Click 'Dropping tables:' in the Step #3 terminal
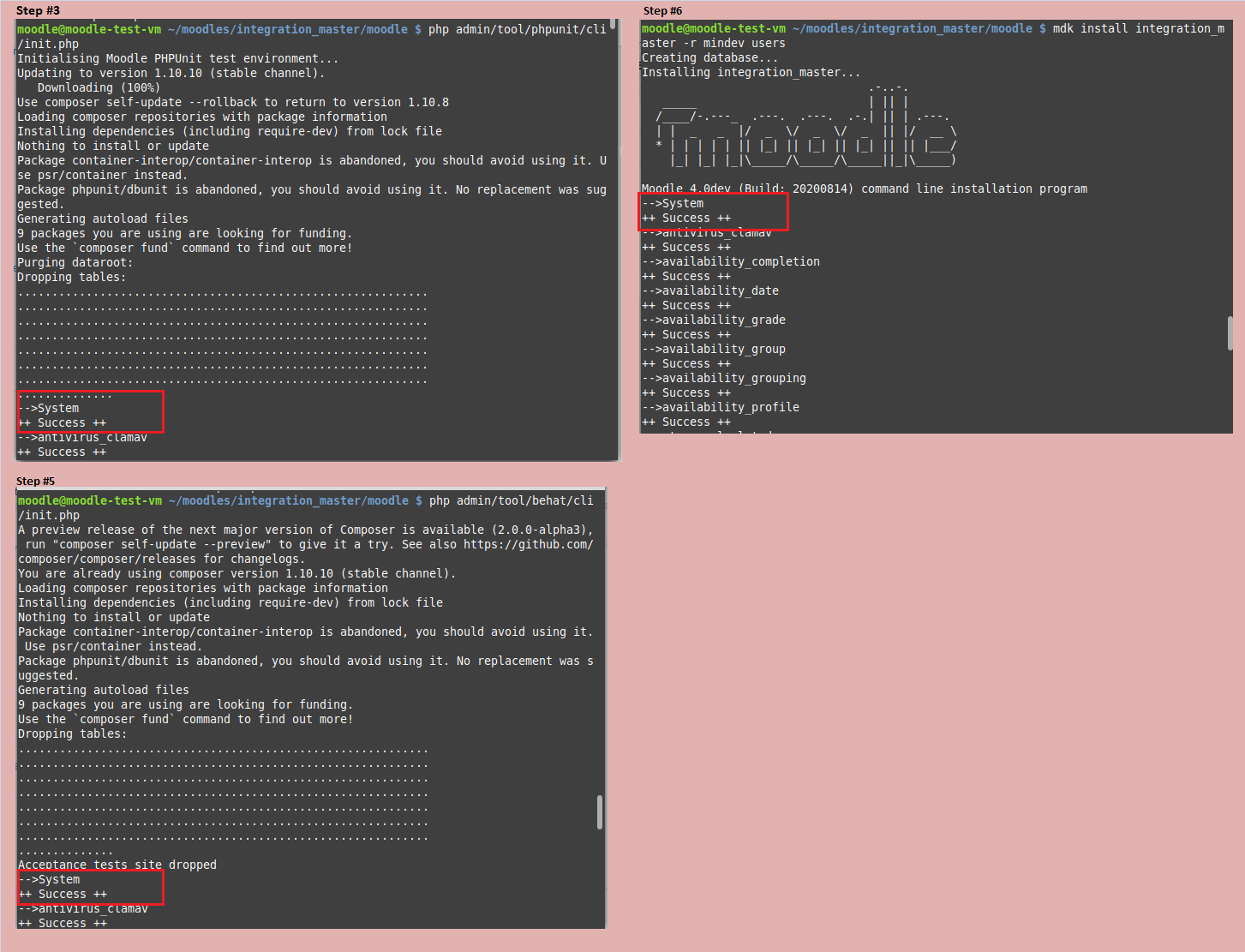 tap(72, 277)
